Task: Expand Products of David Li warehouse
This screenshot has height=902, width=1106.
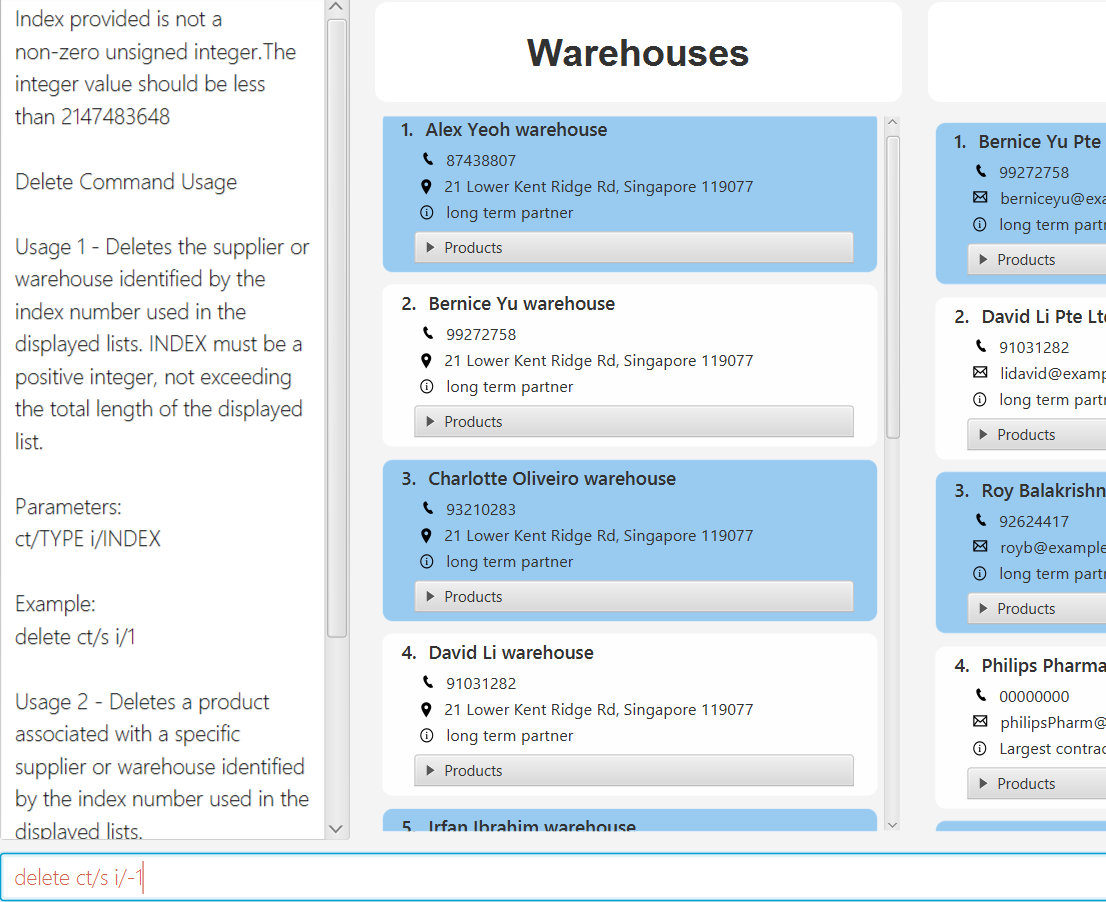Action: click(633, 771)
